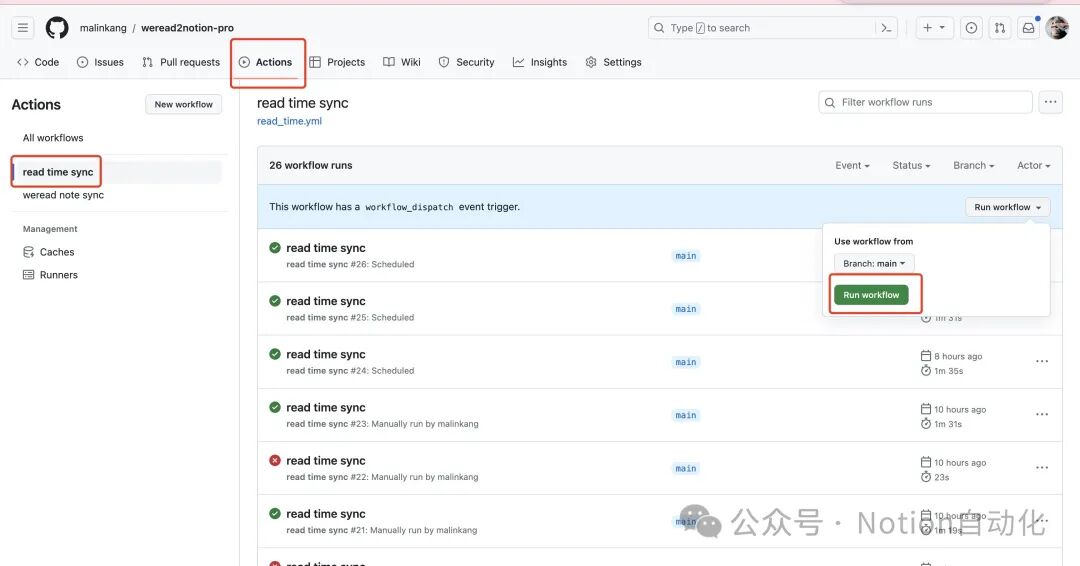Image resolution: width=1080 pixels, height=566 pixels.
Task: Click the plus create-new icon
Action: pos(928,28)
